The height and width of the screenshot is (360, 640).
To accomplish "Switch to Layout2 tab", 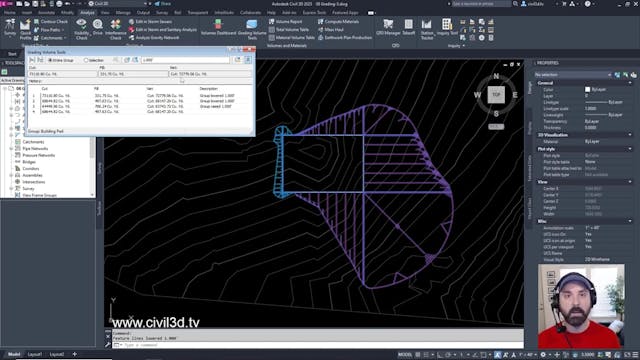I will tap(57, 354).
